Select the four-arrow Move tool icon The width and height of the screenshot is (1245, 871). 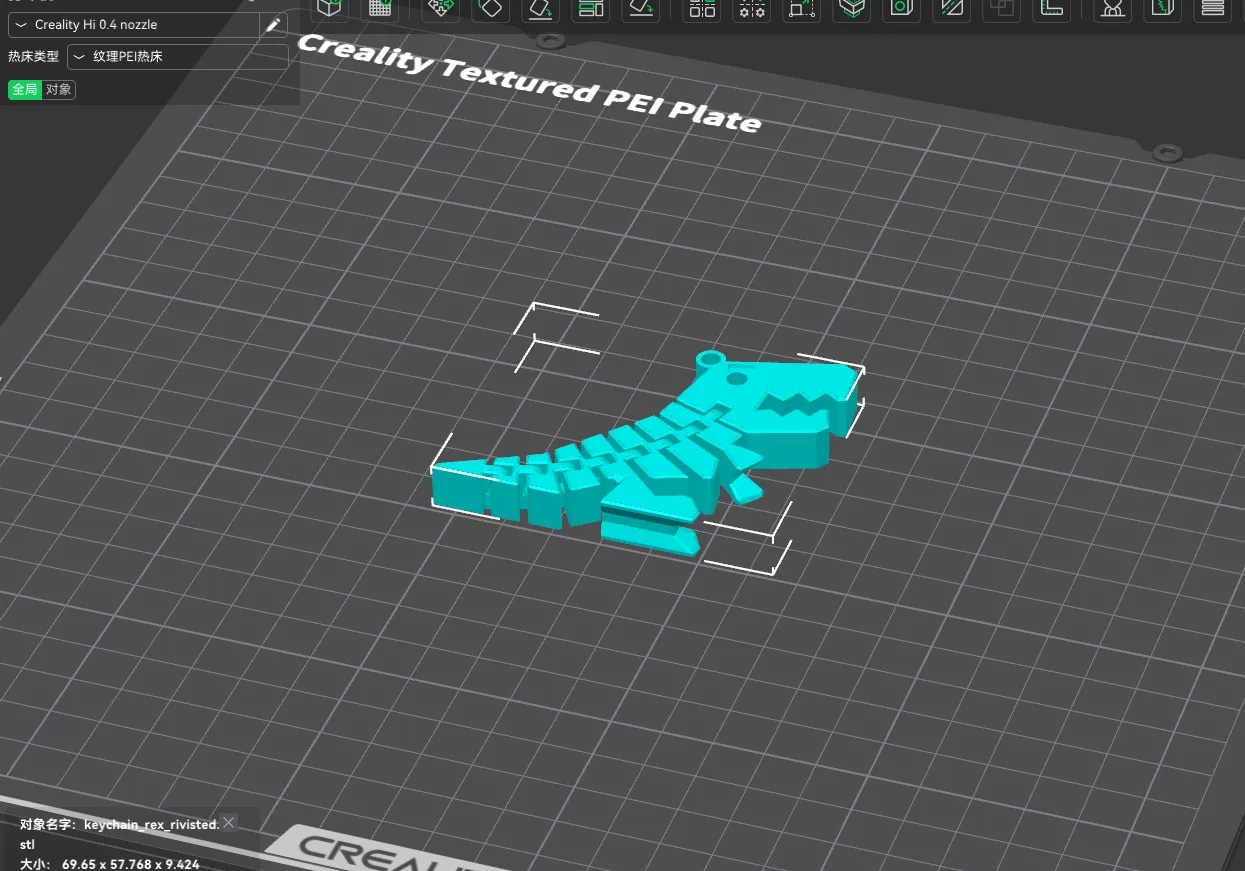439,8
